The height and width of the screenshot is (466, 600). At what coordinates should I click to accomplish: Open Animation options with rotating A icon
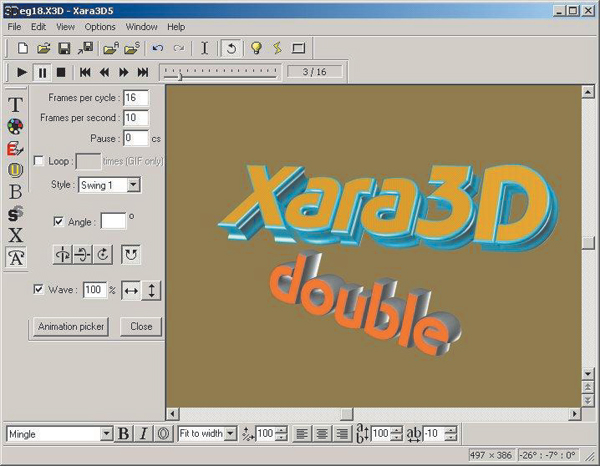pyautogui.click(x=16, y=257)
